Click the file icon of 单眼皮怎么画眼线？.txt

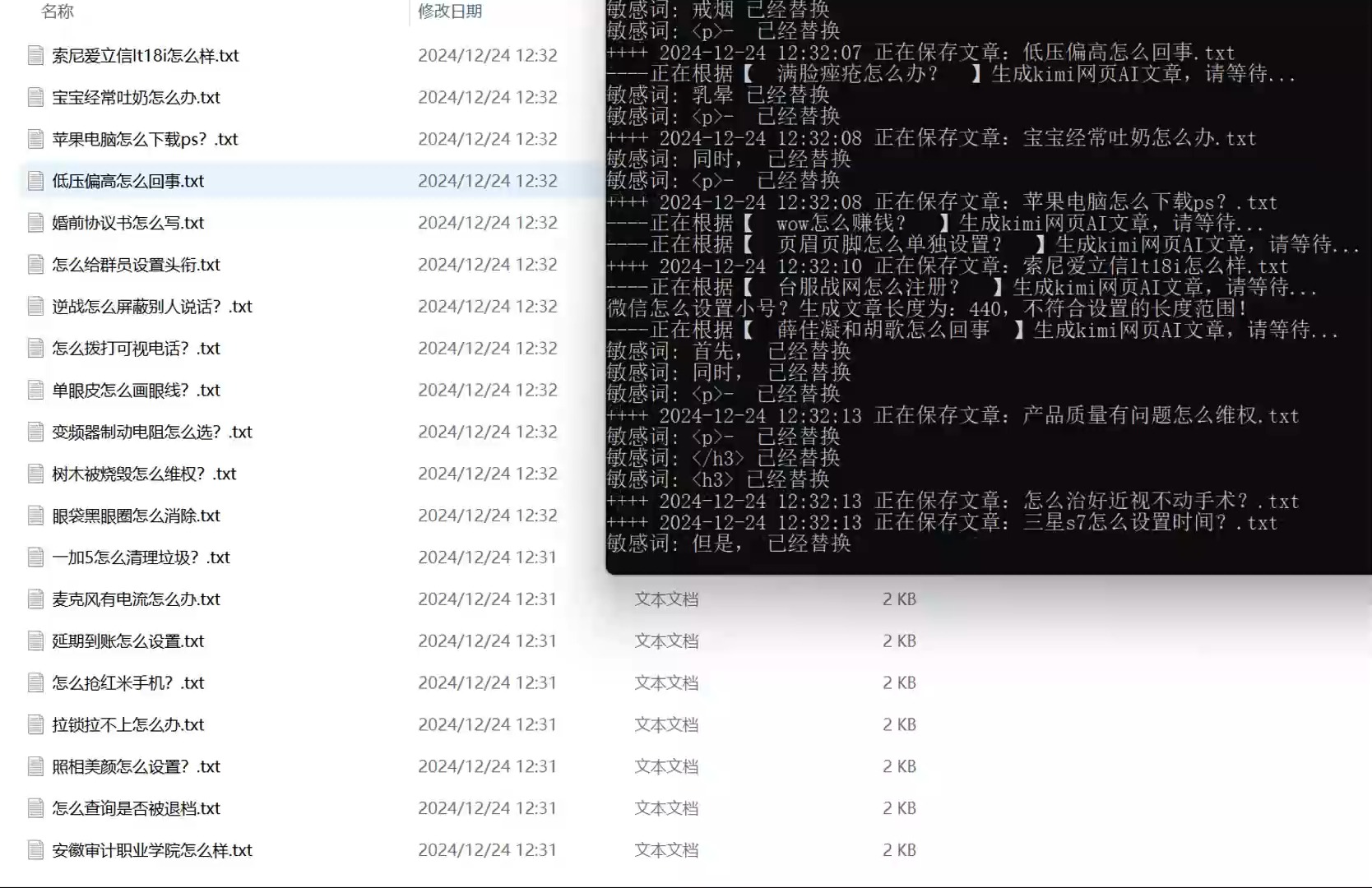[x=35, y=390]
